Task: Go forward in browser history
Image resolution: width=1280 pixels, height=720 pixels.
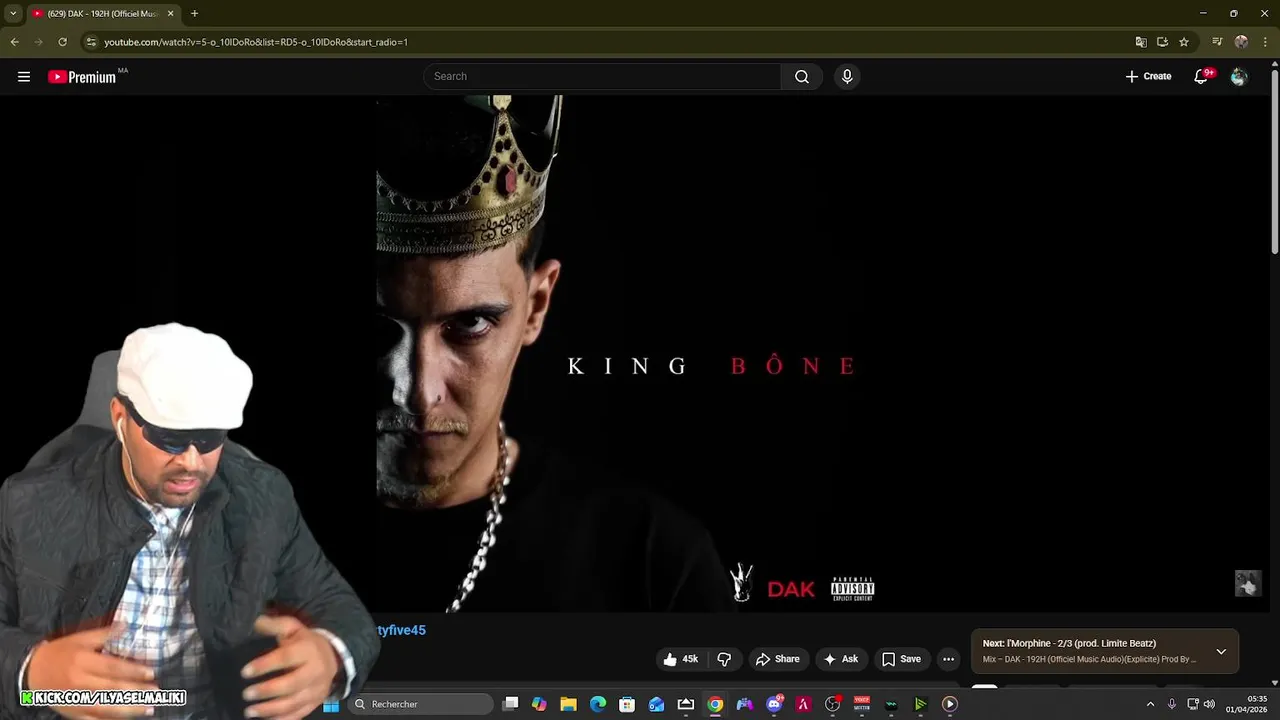Action: (x=38, y=42)
